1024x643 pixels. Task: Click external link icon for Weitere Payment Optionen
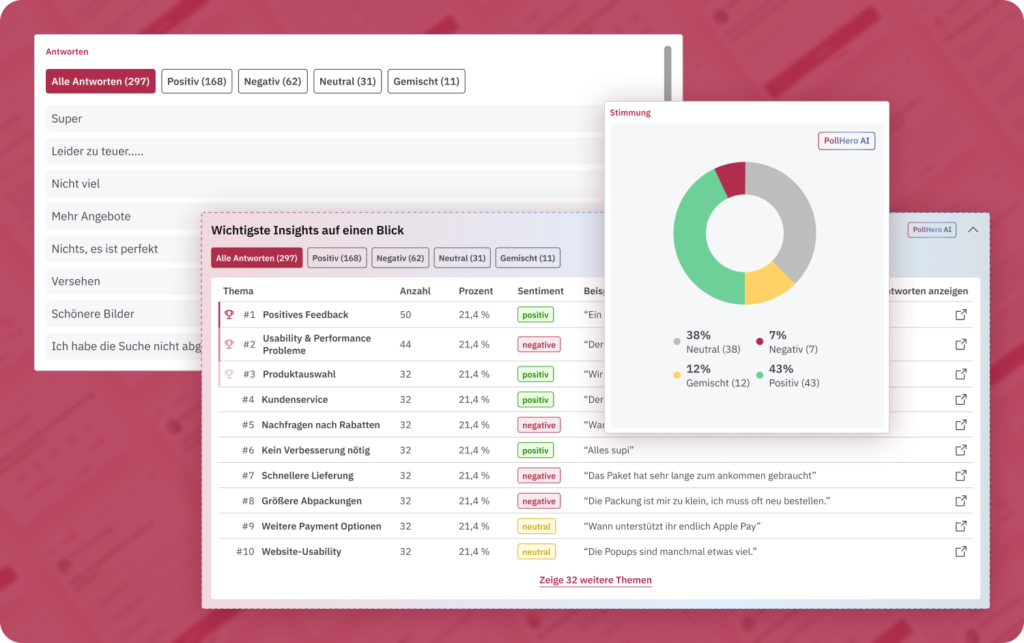pos(961,526)
